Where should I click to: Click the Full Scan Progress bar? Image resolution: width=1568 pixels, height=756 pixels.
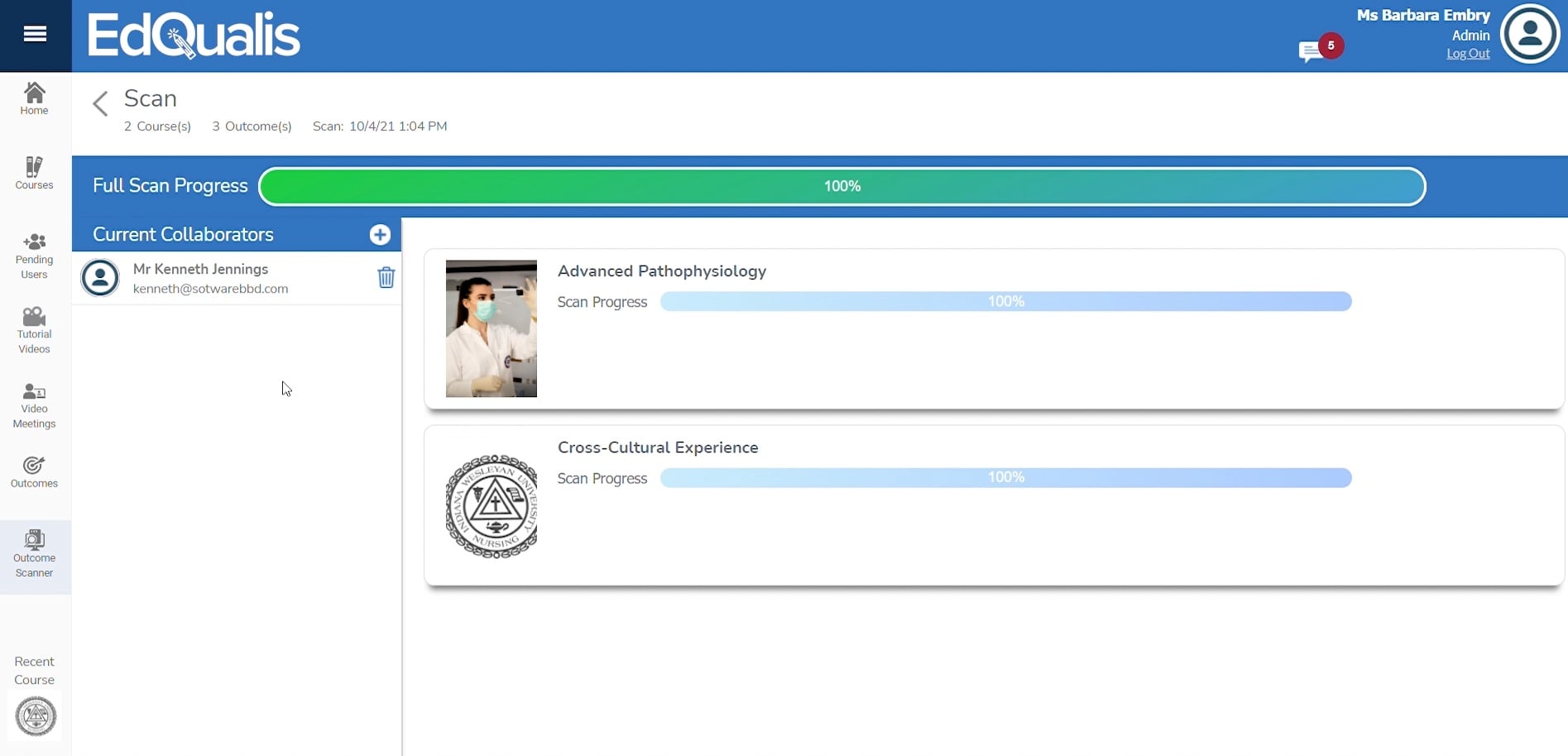pyautogui.click(x=842, y=186)
